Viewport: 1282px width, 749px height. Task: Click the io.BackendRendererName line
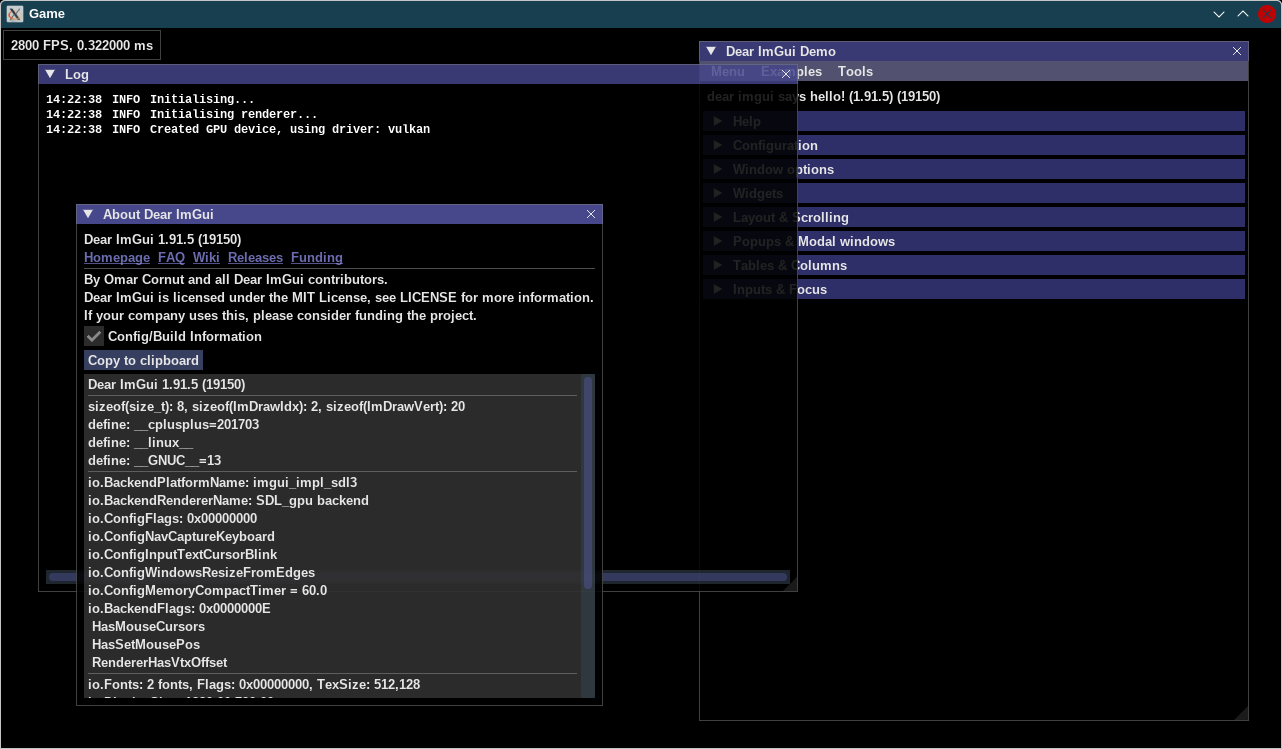[228, 500]
